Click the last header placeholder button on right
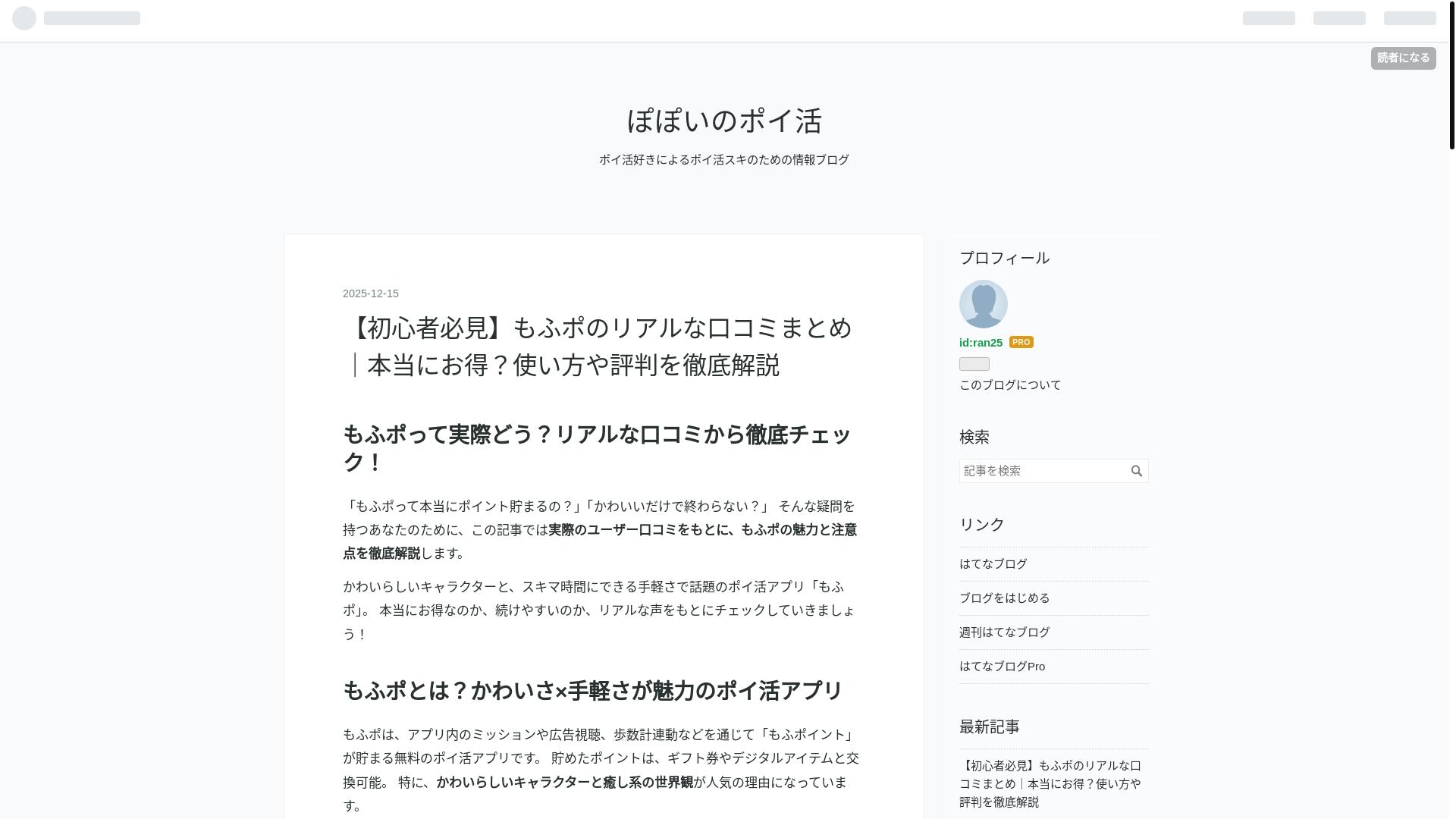This screenshot has height=819, width=1456. coord(1410,18)
